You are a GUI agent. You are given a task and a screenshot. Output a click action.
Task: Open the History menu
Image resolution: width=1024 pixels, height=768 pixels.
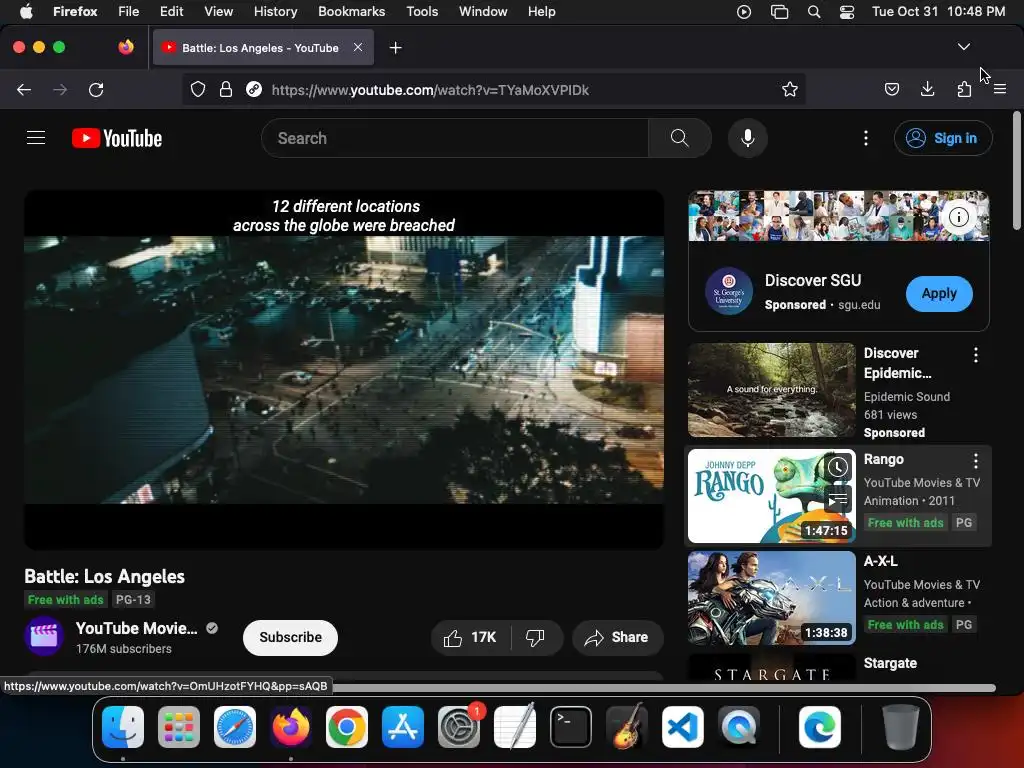click(x=275, y=12)
